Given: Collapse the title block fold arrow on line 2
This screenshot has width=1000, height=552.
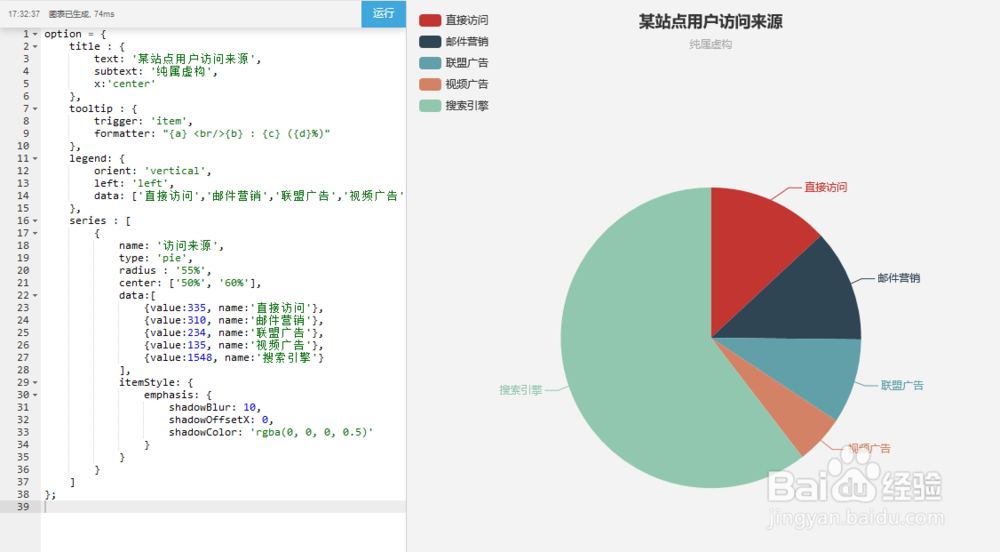Looking at the screenshot, I should tap(35, 47).
